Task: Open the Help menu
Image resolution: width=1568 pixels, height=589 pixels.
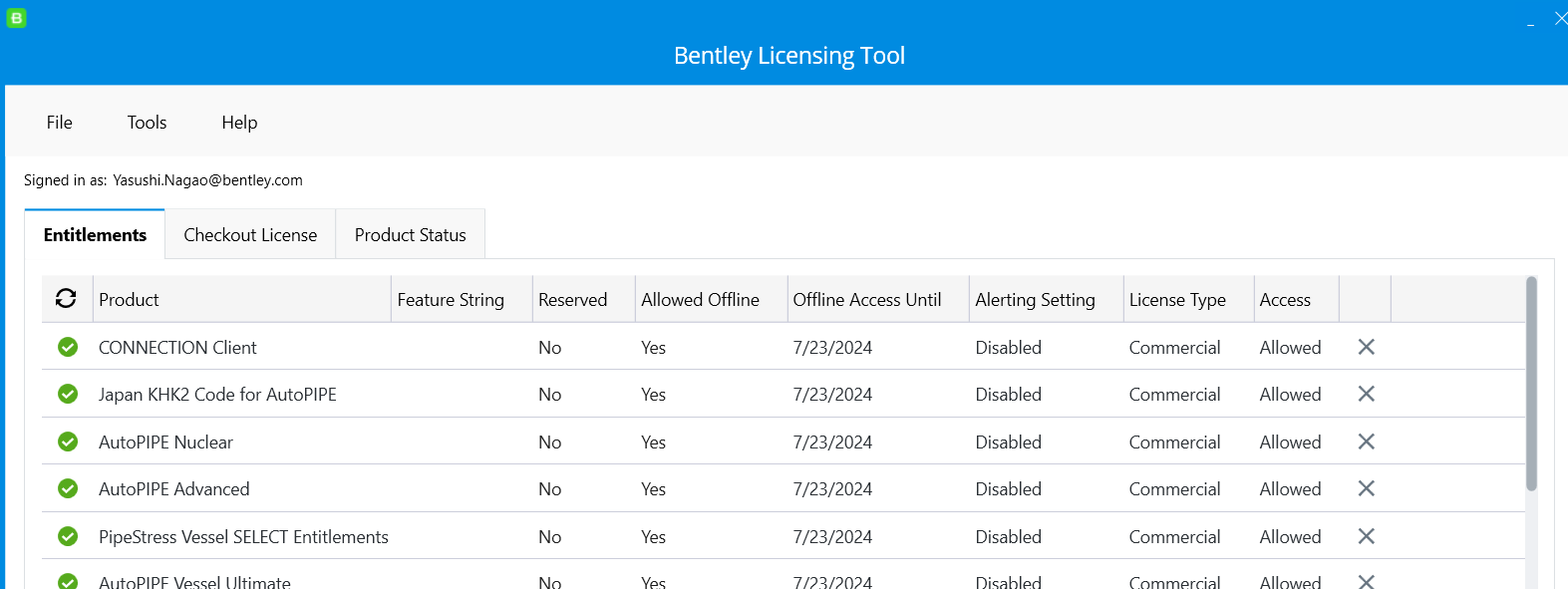Action: coord(239,123)
